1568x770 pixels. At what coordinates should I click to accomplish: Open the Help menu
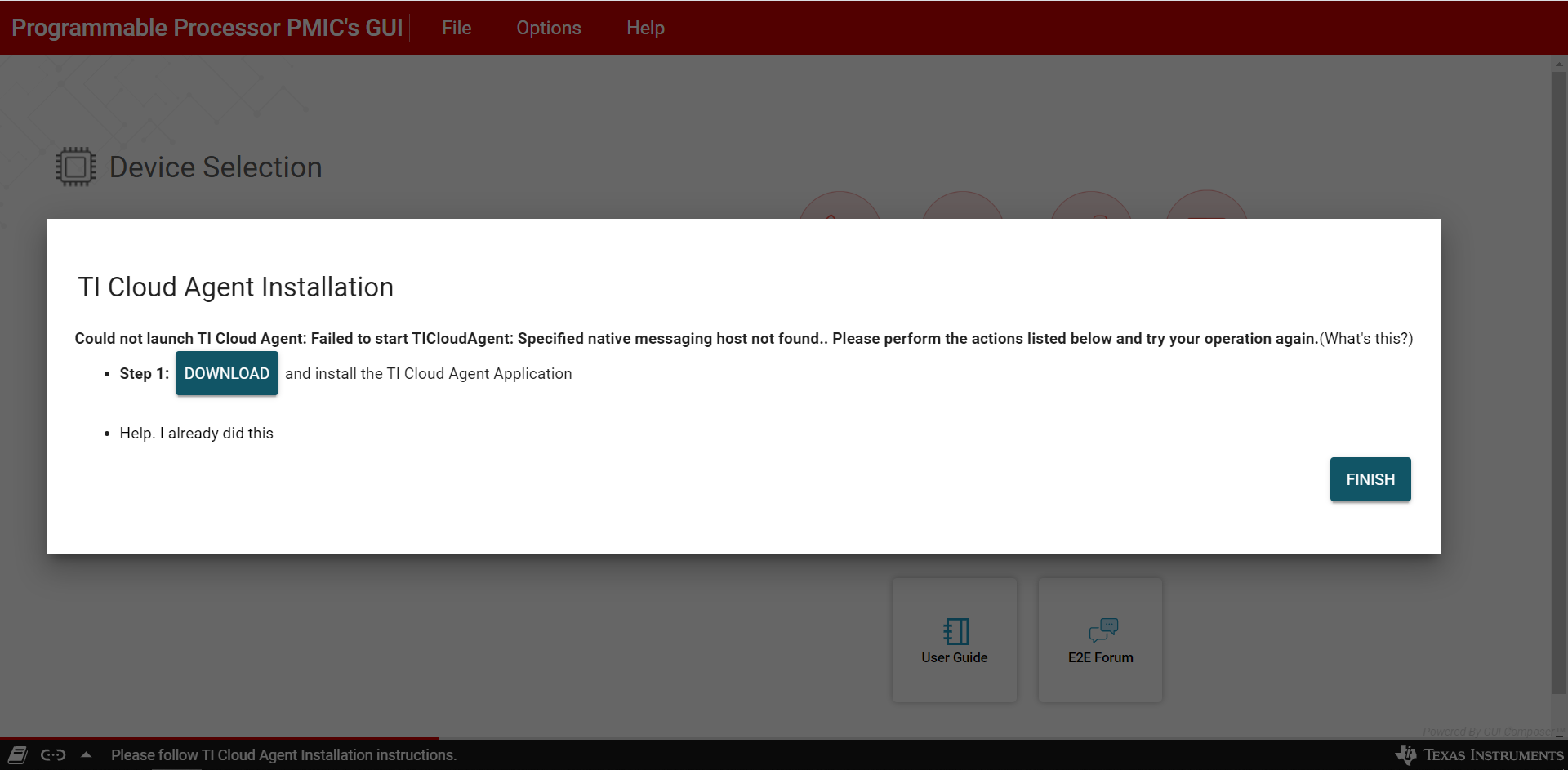(645, 28)
